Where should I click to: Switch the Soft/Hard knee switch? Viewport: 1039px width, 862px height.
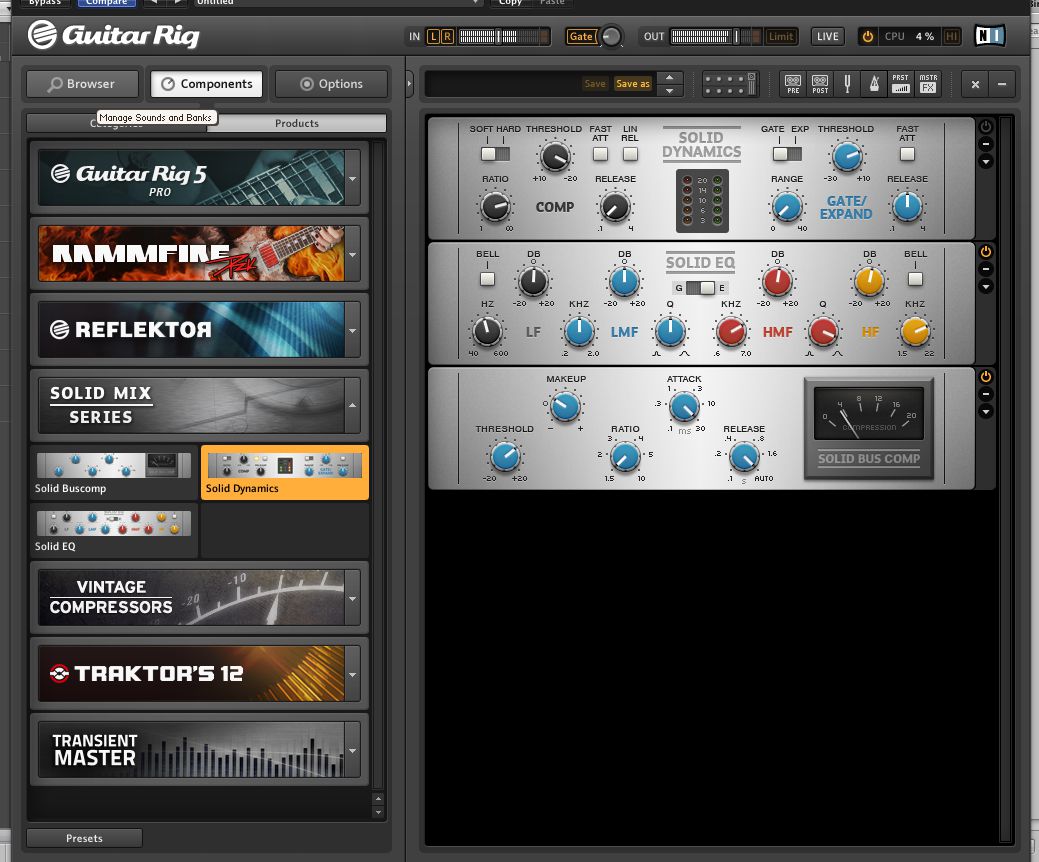495,154
